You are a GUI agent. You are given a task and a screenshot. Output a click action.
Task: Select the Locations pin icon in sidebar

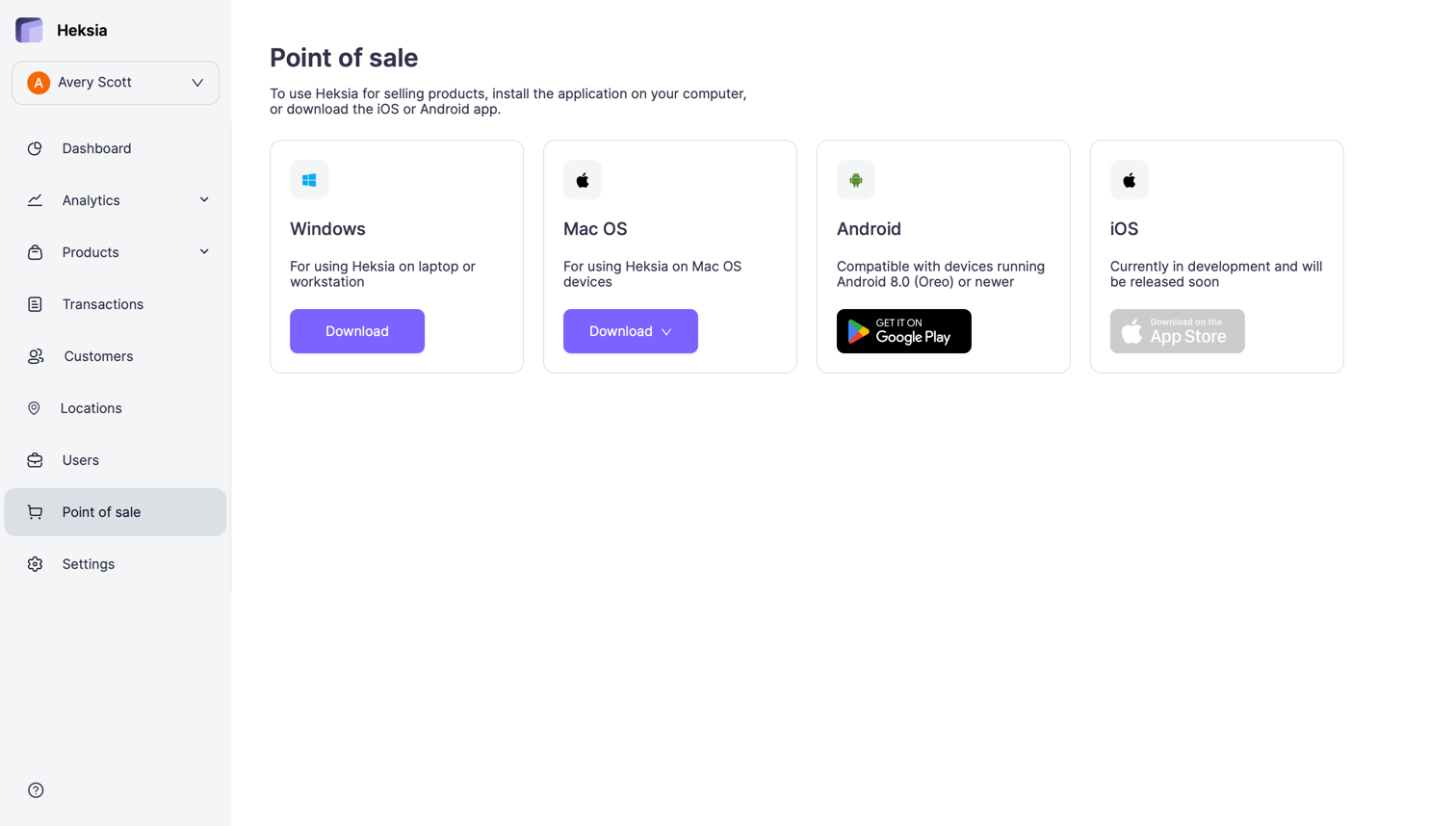click(35, 407)
